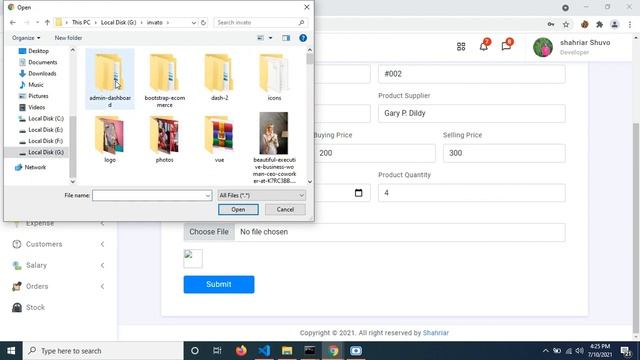Image resolution: width=640 pixels, height=360 pixels.
Task: Select the photos folder
Action: [164, 139]
